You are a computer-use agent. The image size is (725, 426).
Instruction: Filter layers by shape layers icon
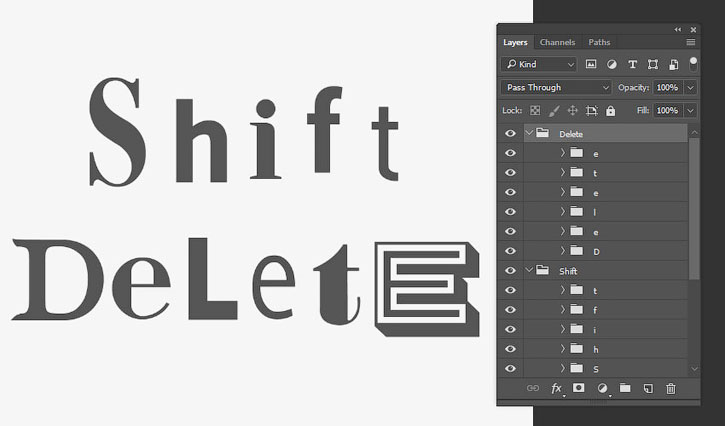click(653, 64)
